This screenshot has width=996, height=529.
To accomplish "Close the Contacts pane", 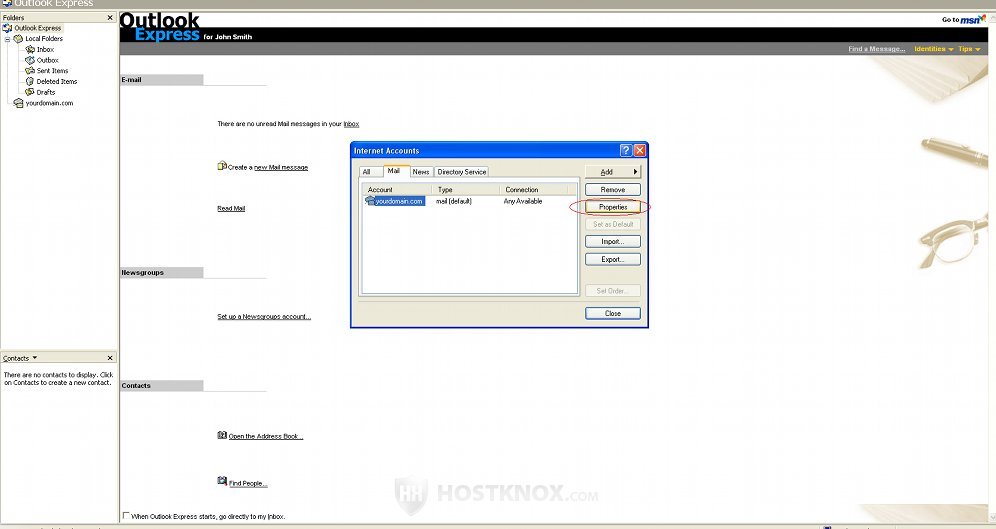I will (x=110, y=358).
